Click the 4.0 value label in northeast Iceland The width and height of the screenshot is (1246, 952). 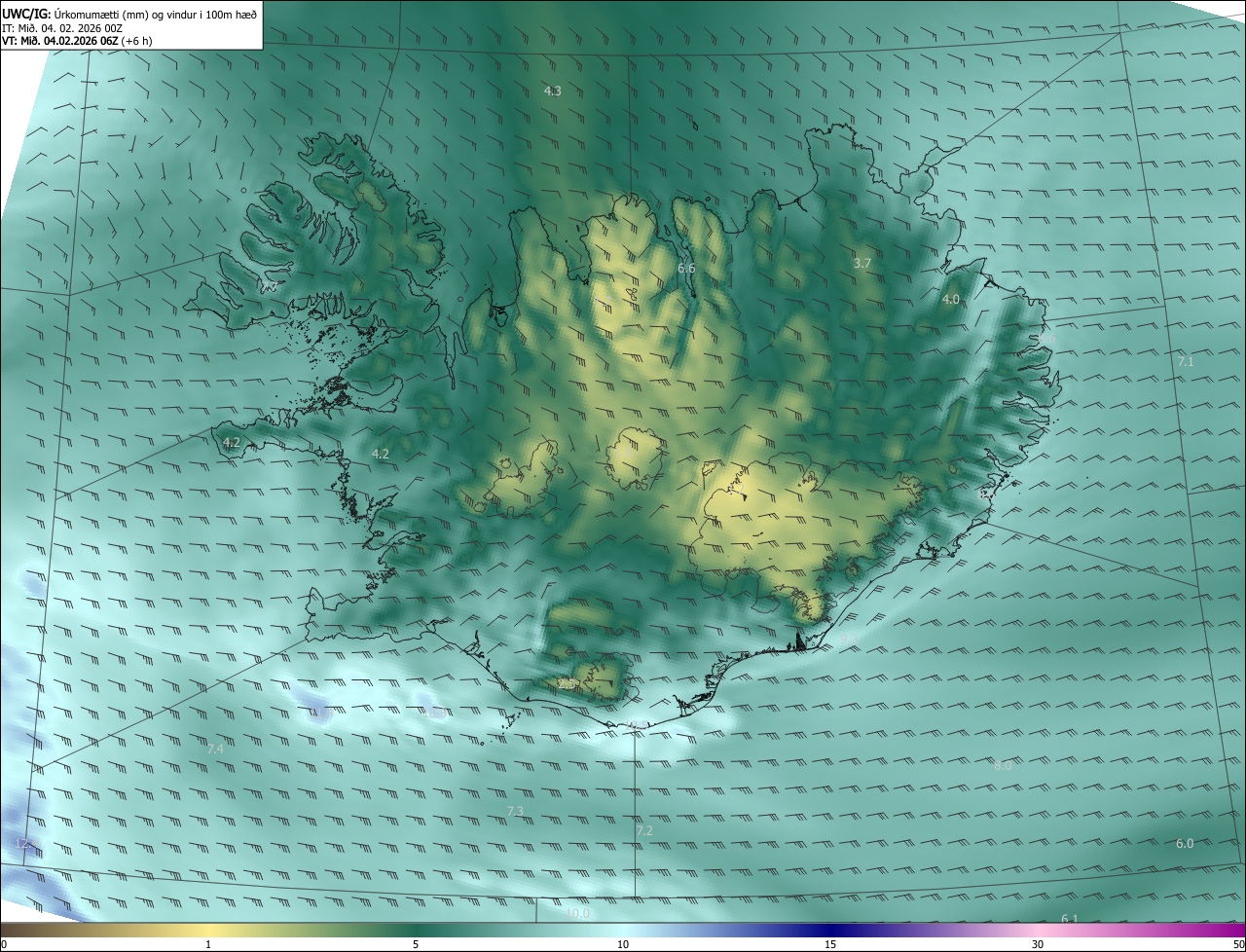click(x=951, y=299)
